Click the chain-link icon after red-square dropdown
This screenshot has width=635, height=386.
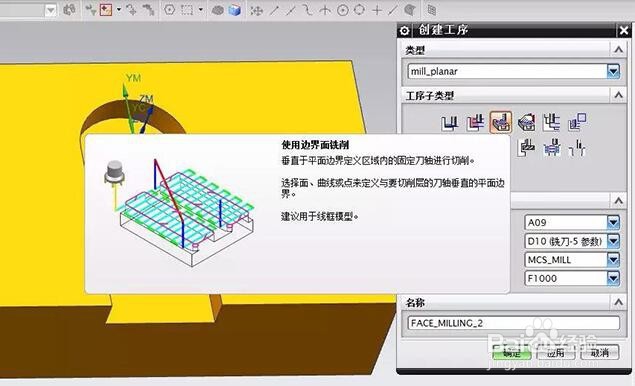coord(130,10)
